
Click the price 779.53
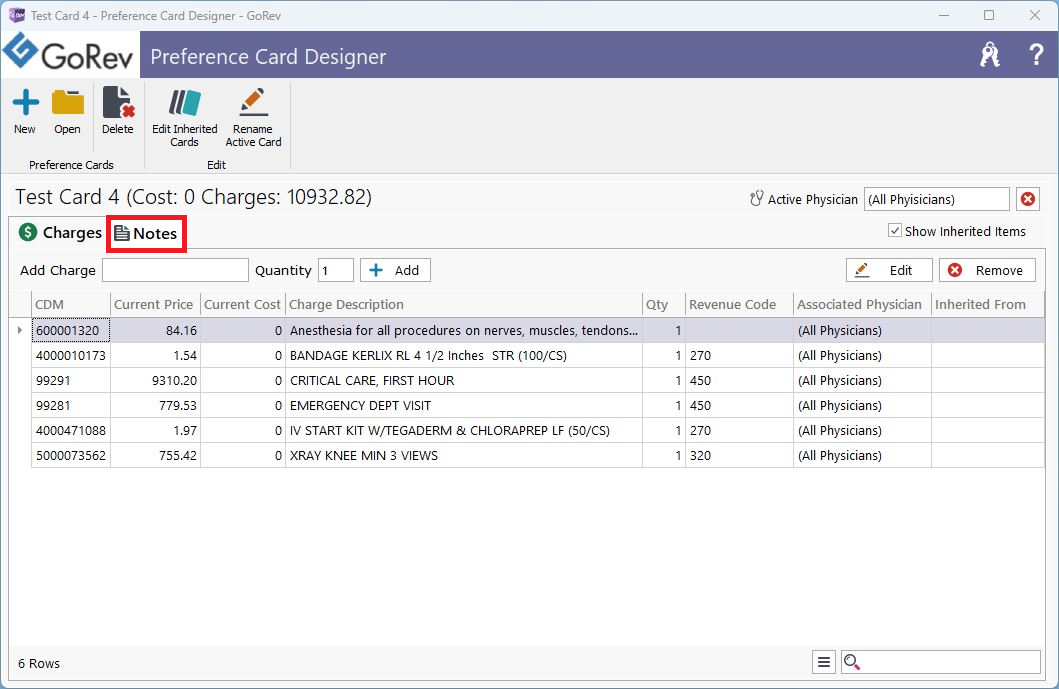[x=178, y=405]
